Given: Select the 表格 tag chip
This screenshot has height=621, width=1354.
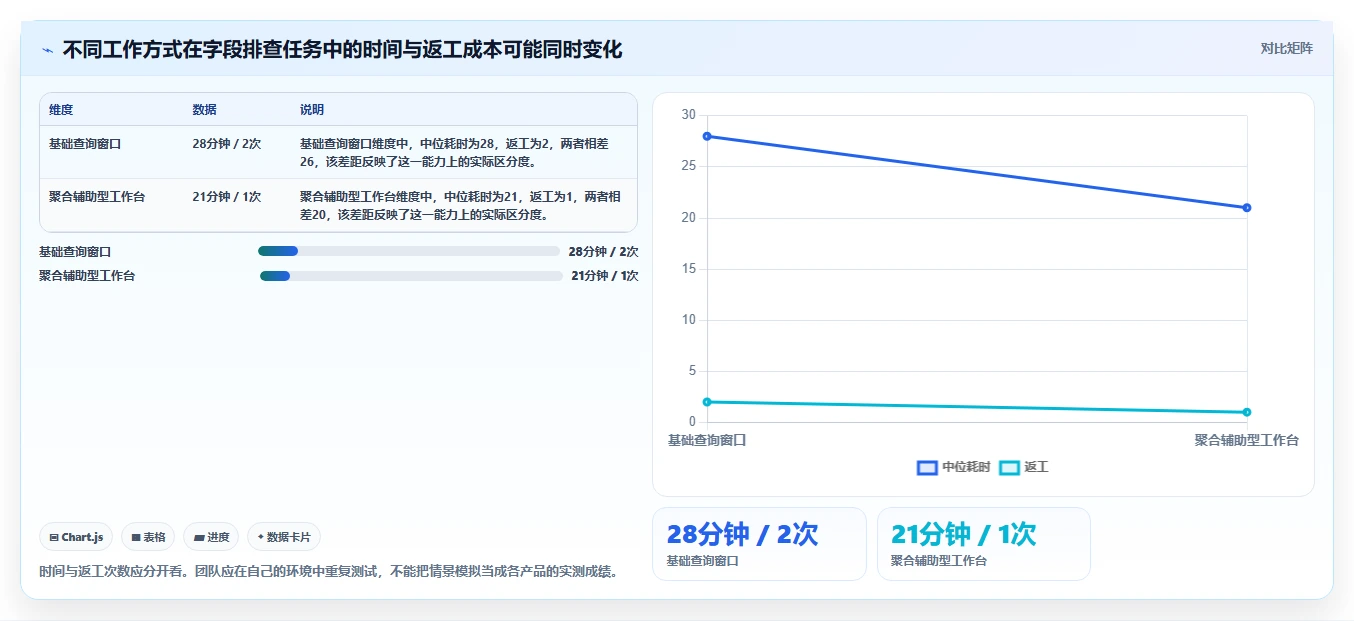Looking at the screenshot, I should pyautogui.click(x=148, y=537).
